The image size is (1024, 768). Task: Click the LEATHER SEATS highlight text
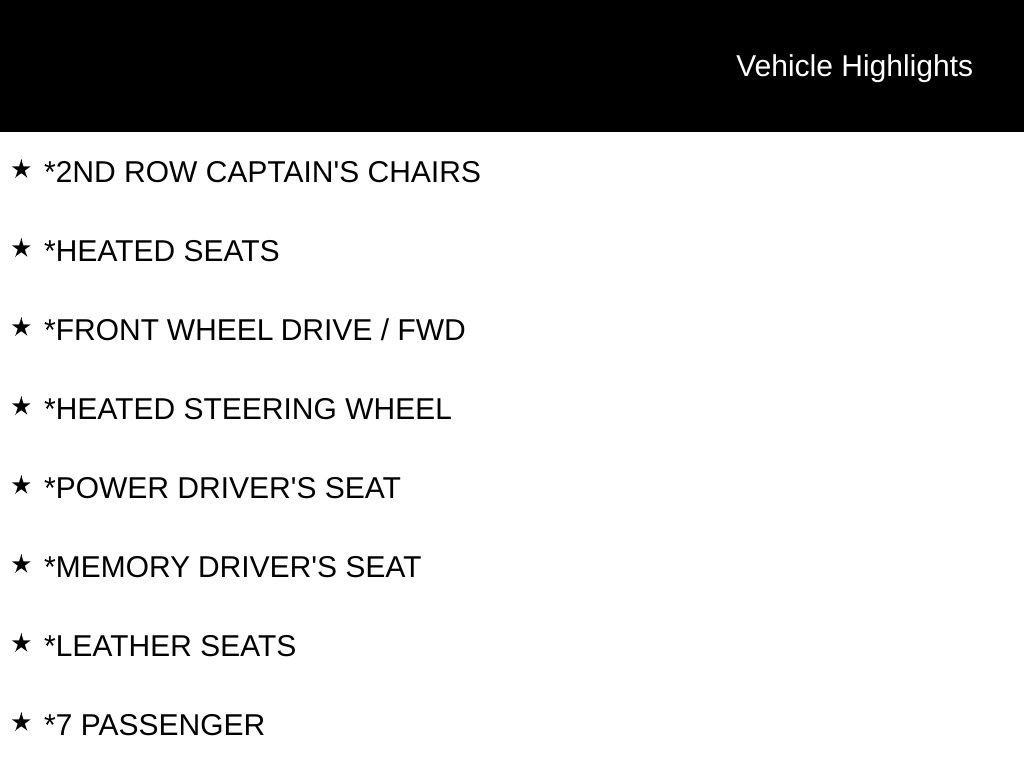pyautogui.click(x=170, y=647)
